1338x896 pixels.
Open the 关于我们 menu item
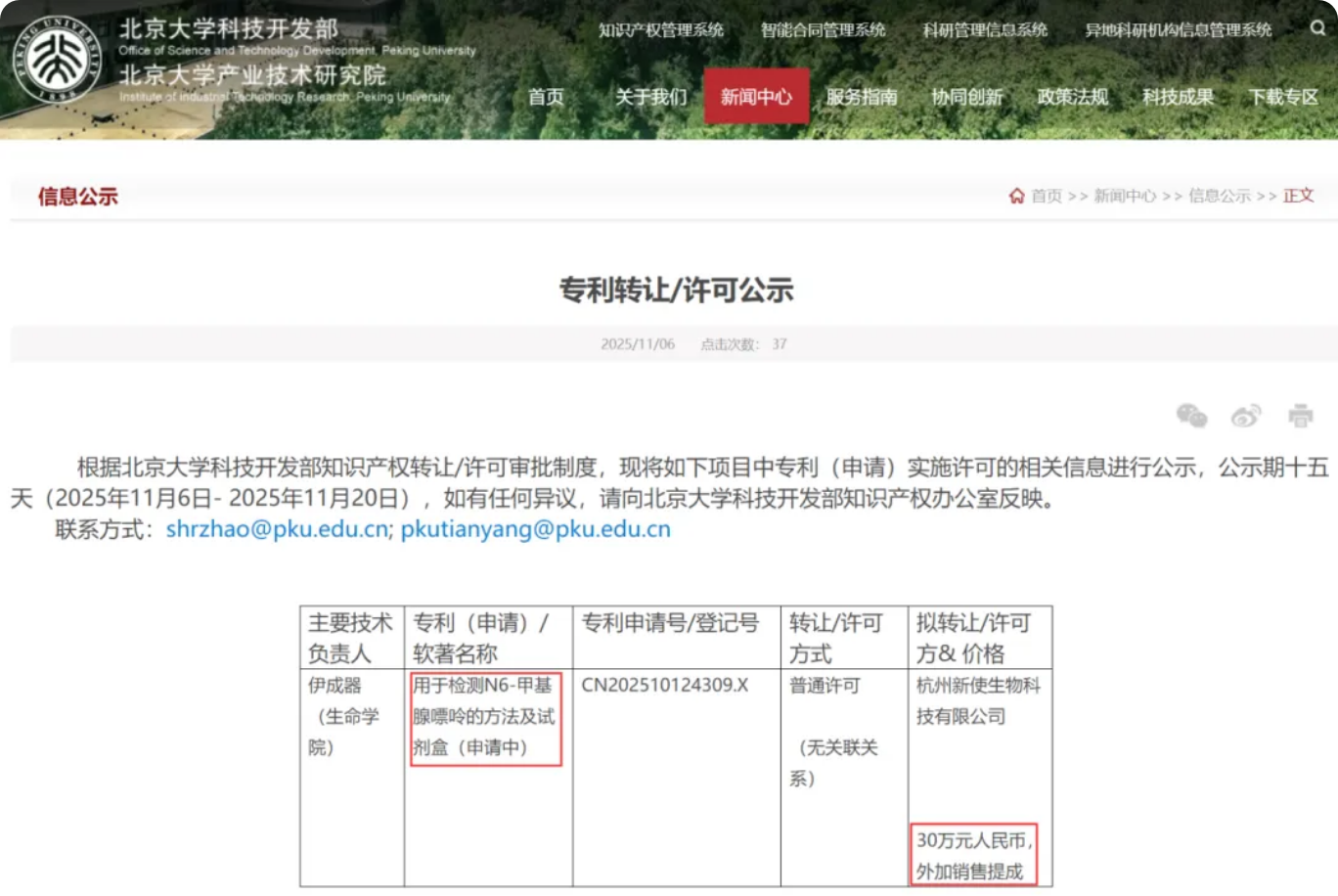click(650, 97)
